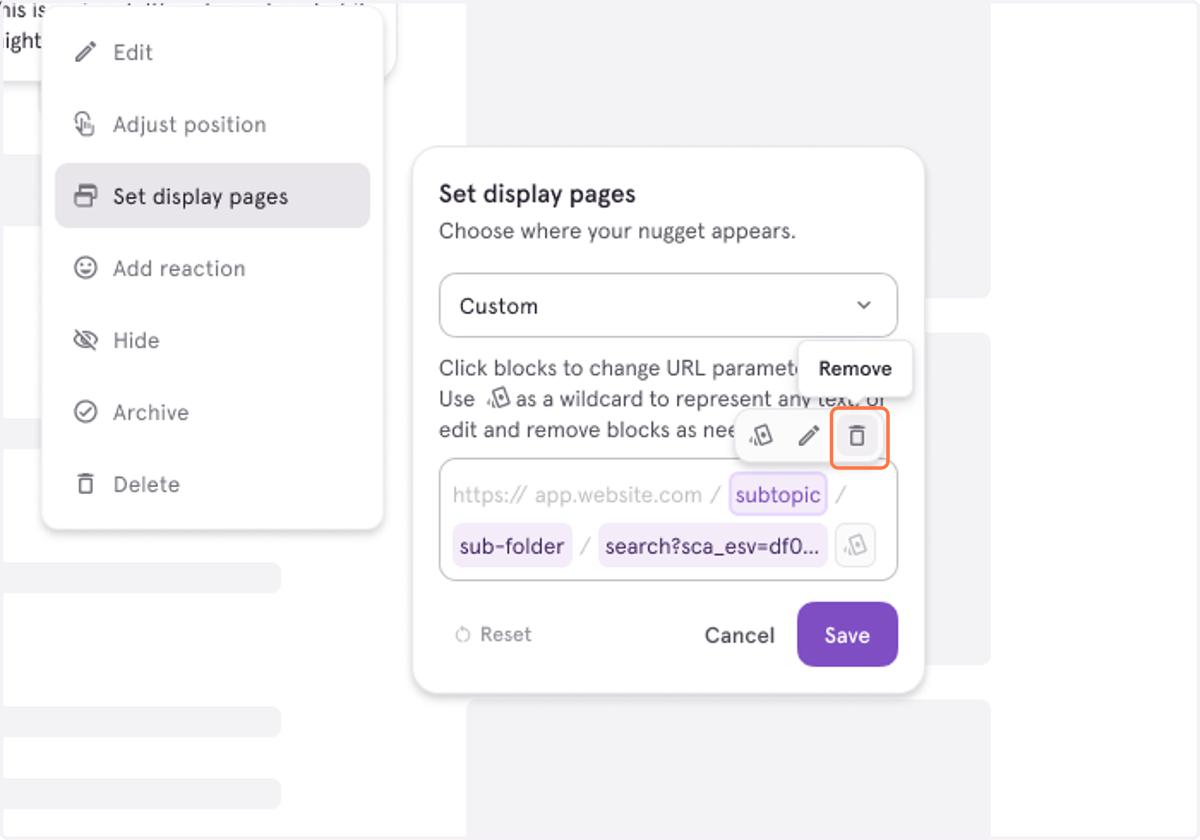Select the sub-folder URL block
The height and width of the screenshot is (840, 1200).
512,546
